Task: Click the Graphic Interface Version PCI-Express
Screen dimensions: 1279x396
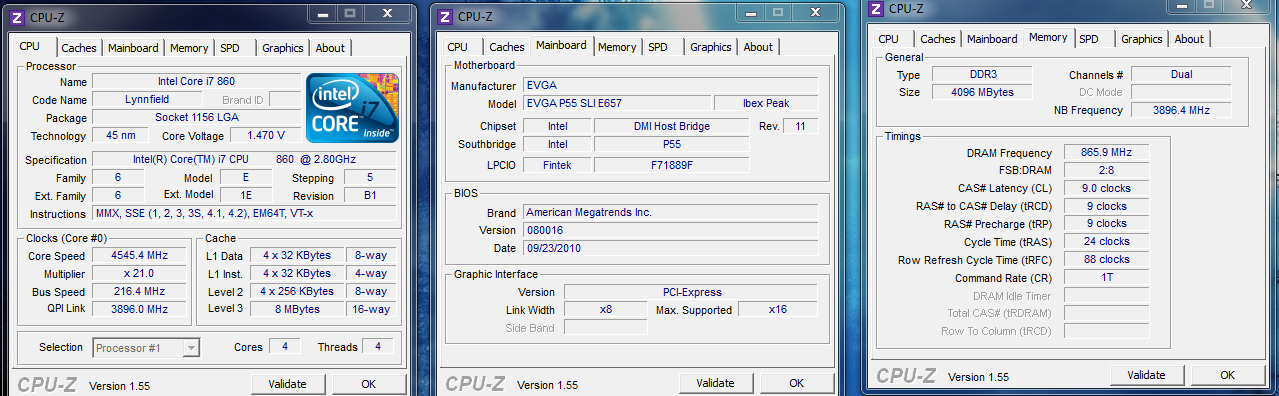Action: [691, 292]
